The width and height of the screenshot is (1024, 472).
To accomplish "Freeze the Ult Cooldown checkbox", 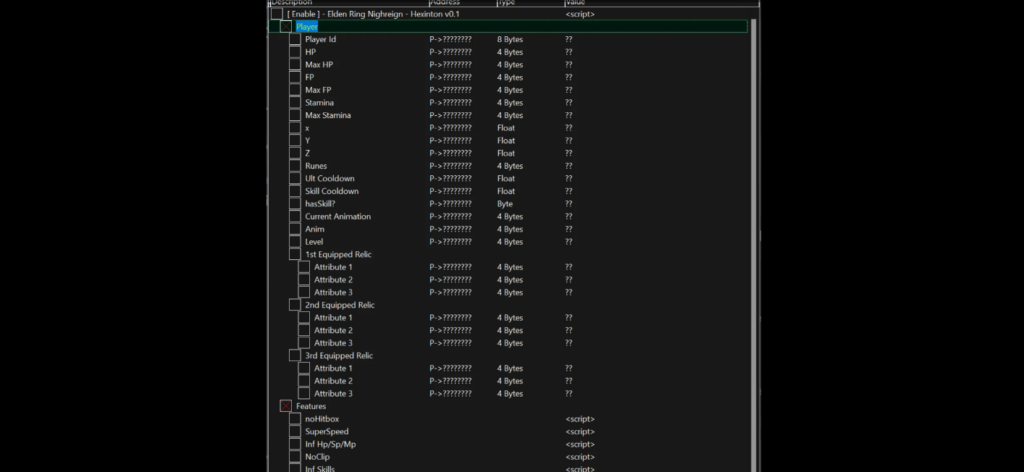I will (x=295, y=178).
